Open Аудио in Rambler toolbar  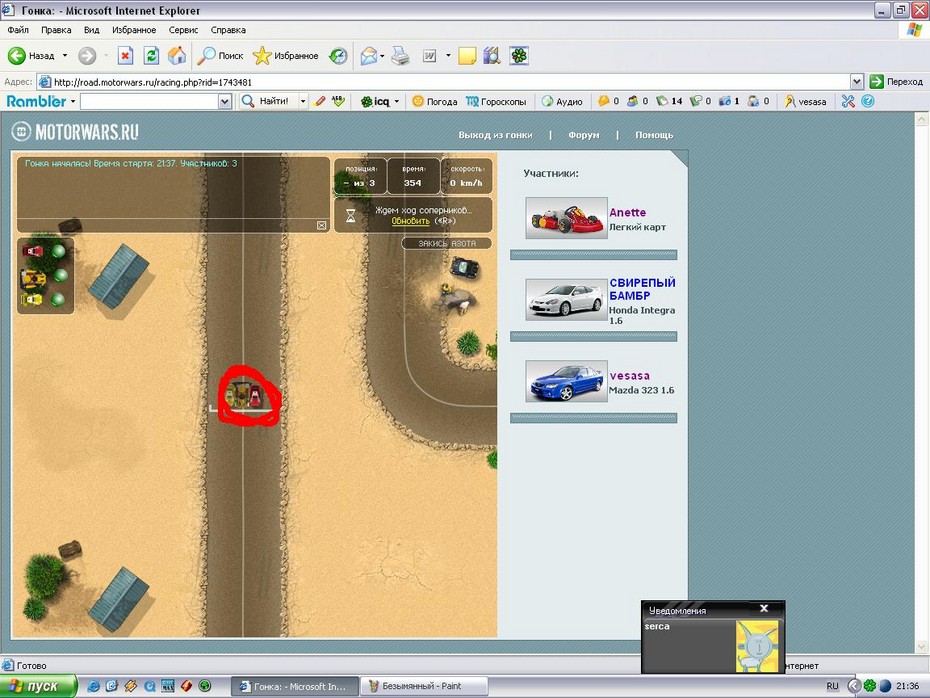(x=562, y=101)
